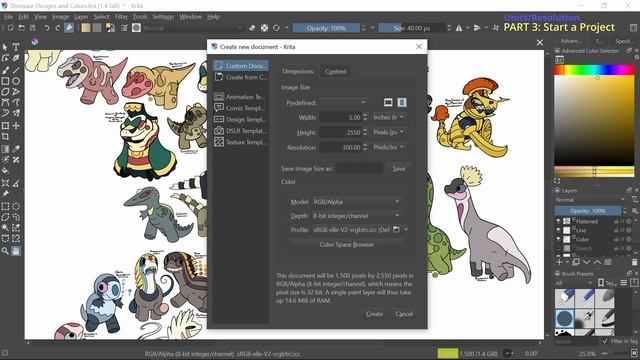Select the Freehand Brush tool
This screenshot has height=360, width=640.
(x=5, y=70)
